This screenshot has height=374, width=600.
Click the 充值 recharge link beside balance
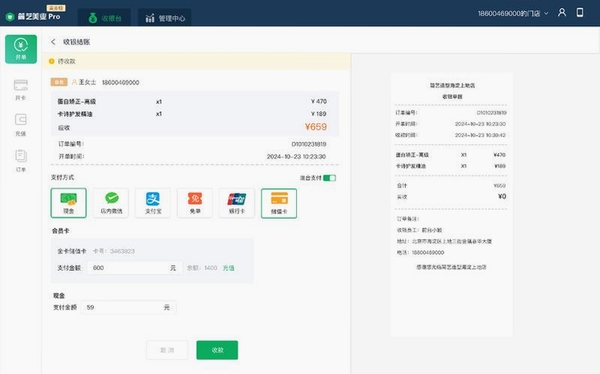[228, 268]
